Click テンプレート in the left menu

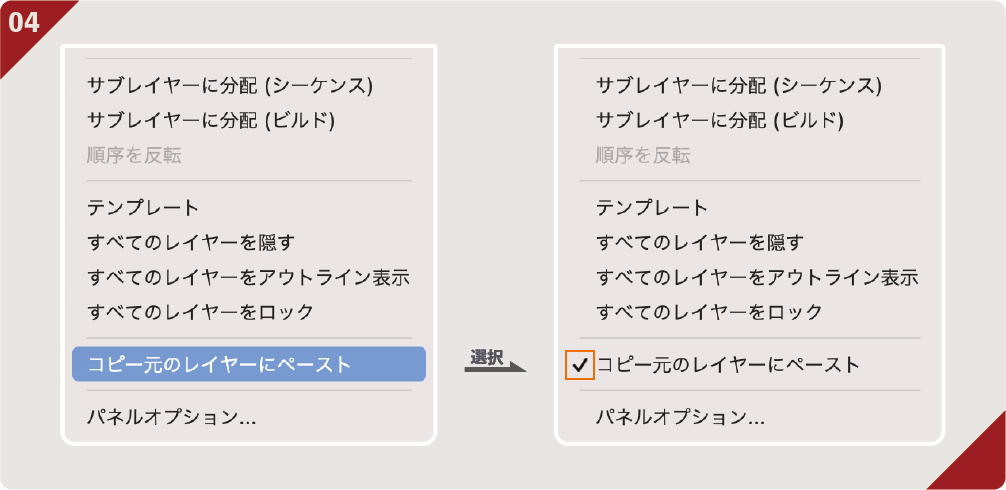143,208
